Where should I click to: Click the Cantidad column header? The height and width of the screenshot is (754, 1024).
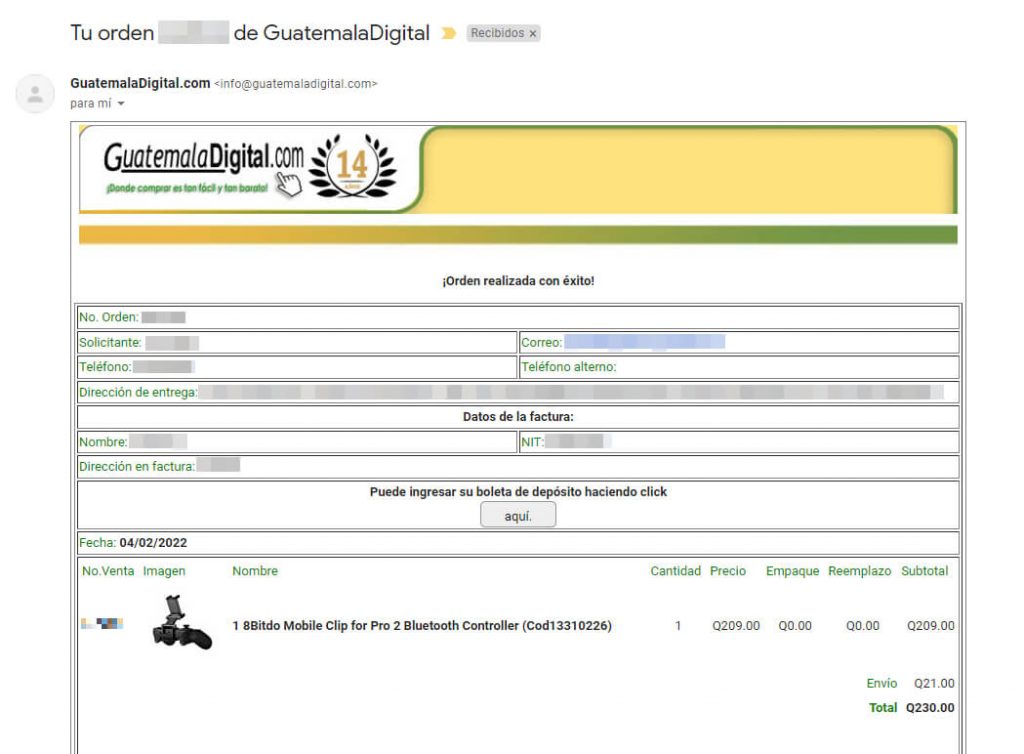click(675, 571)
